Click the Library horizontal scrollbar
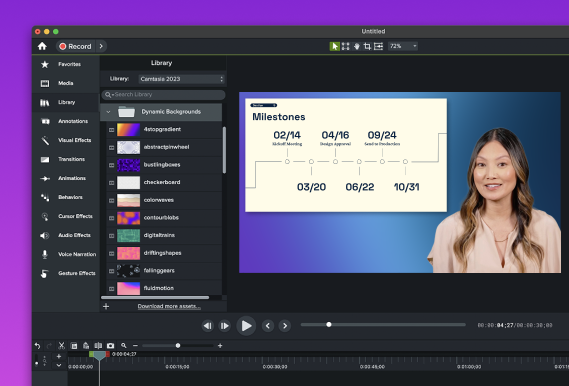The image size is (569, 386). point(155,297)
